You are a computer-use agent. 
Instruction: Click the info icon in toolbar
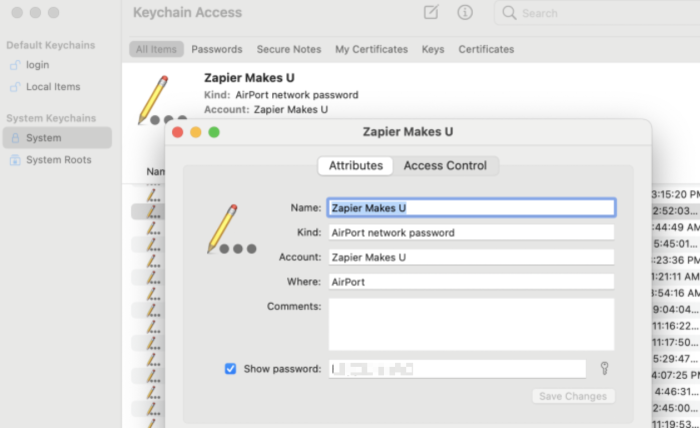coord(465,12)
